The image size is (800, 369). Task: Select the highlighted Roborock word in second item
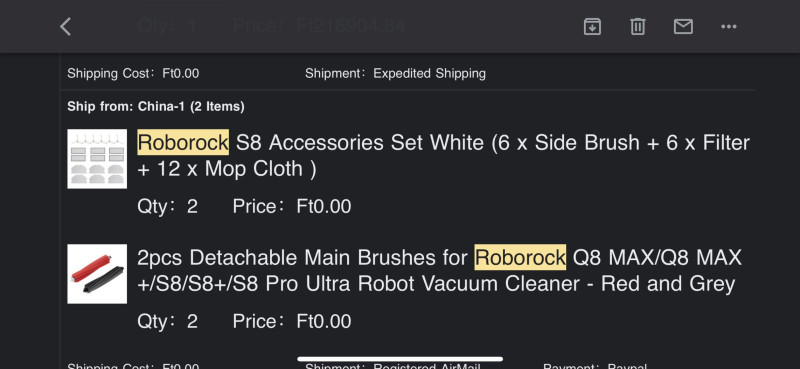coord(520,257)
